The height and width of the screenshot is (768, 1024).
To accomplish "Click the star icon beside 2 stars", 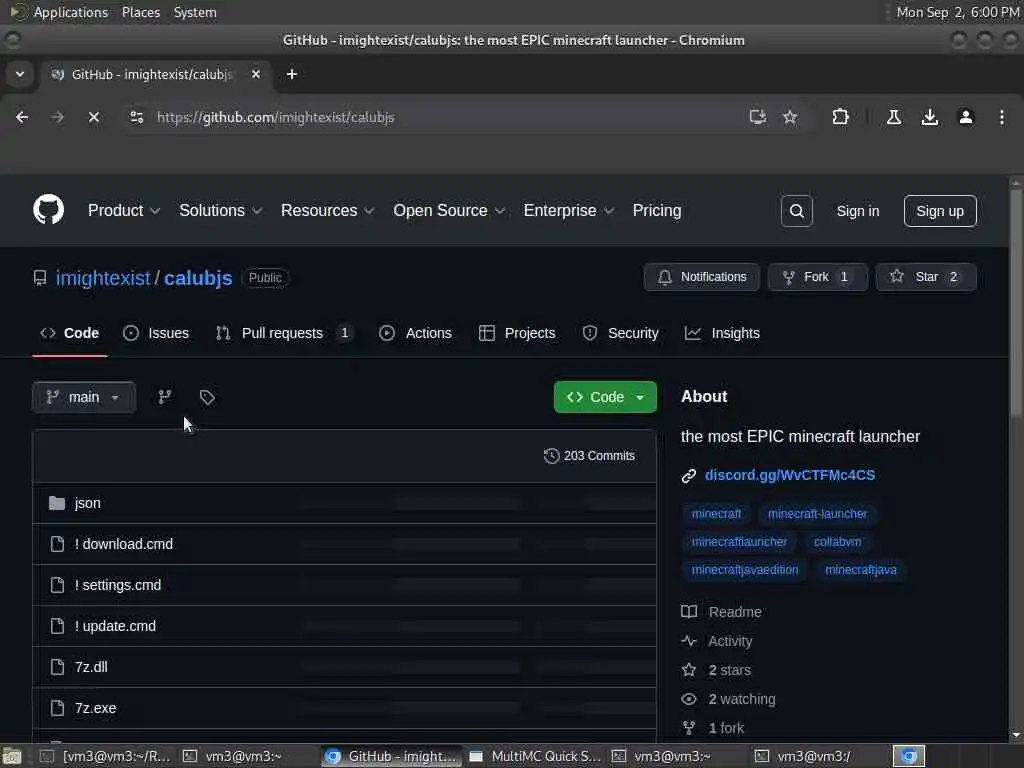I will pos(689,670).
